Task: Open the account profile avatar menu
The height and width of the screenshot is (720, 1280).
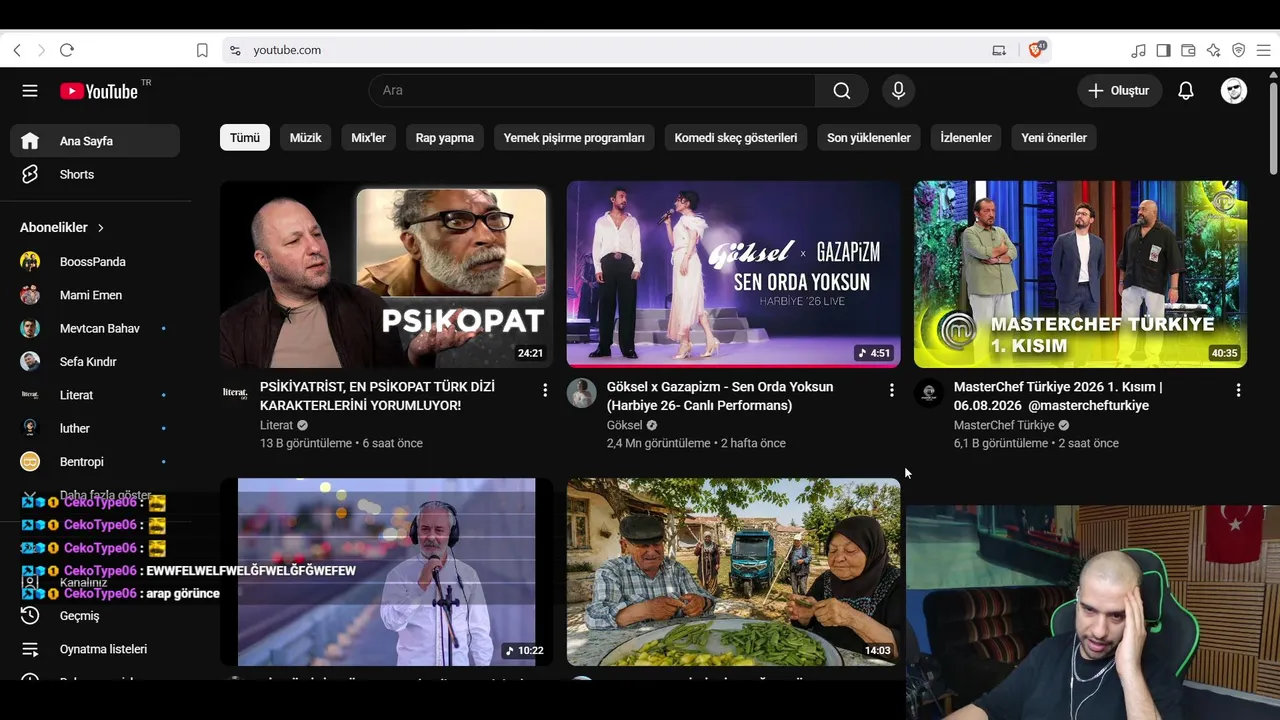Action: pyautogui.click(x=1234, y=91)
